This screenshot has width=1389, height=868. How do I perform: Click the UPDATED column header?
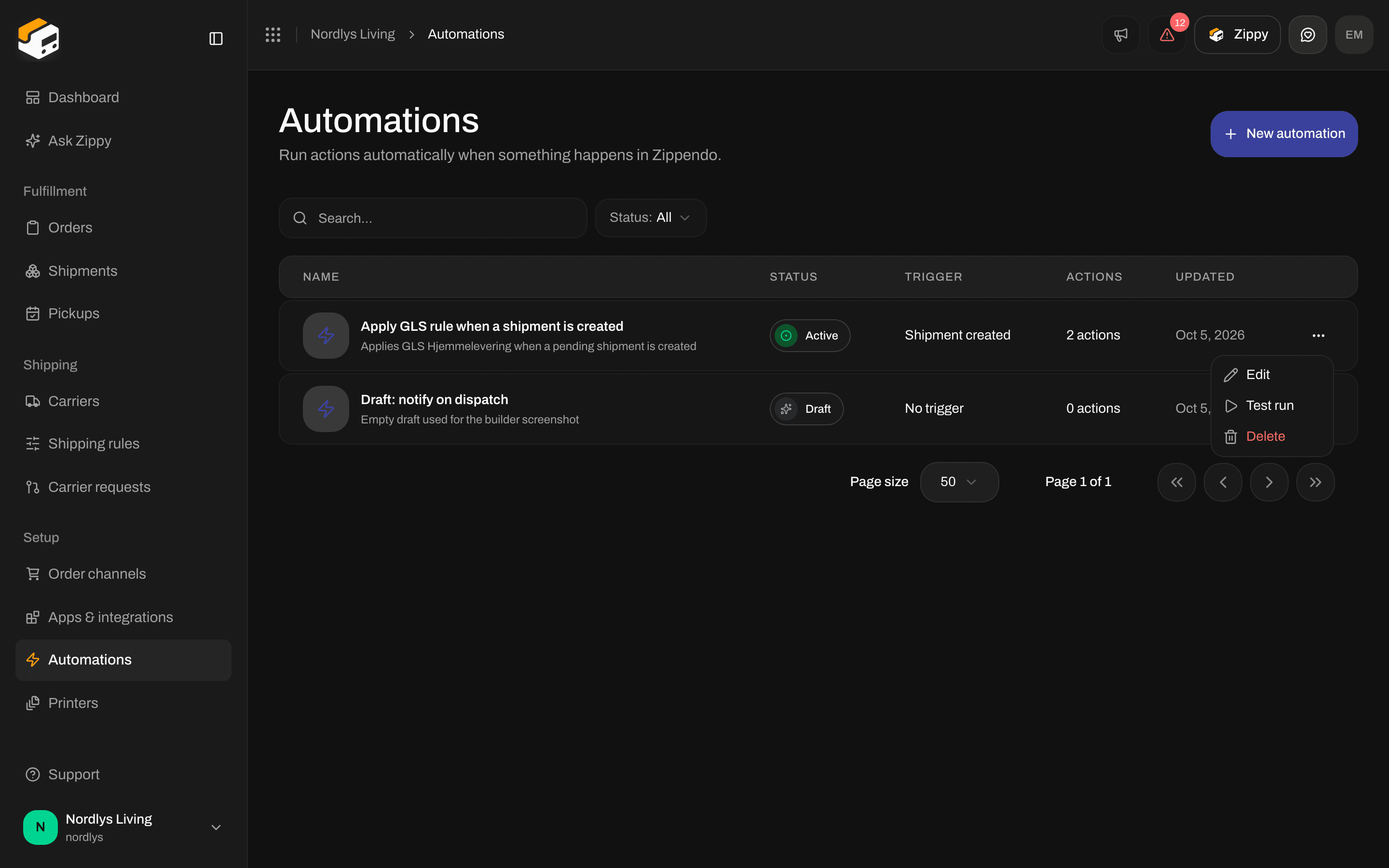pos(1205,277)
